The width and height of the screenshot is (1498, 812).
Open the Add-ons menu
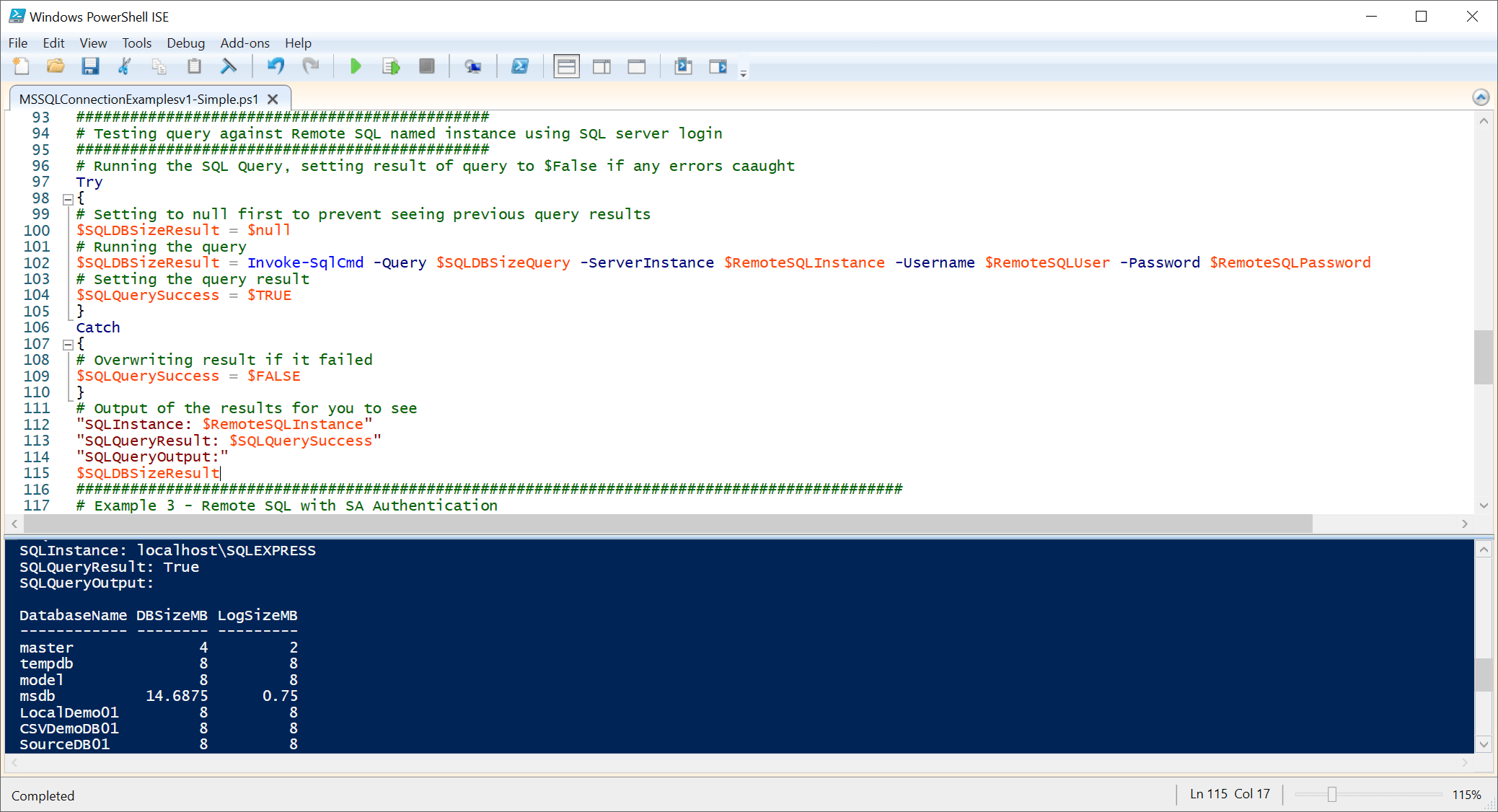pos(244,43)
